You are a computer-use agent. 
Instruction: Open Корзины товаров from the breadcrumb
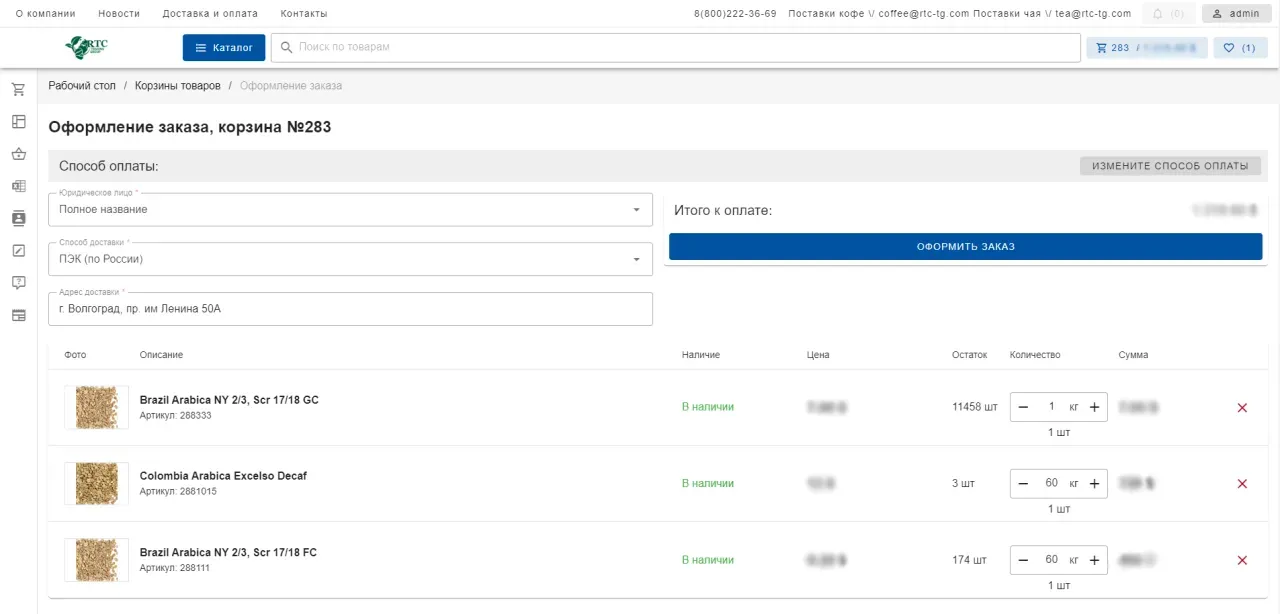[177, 85]
